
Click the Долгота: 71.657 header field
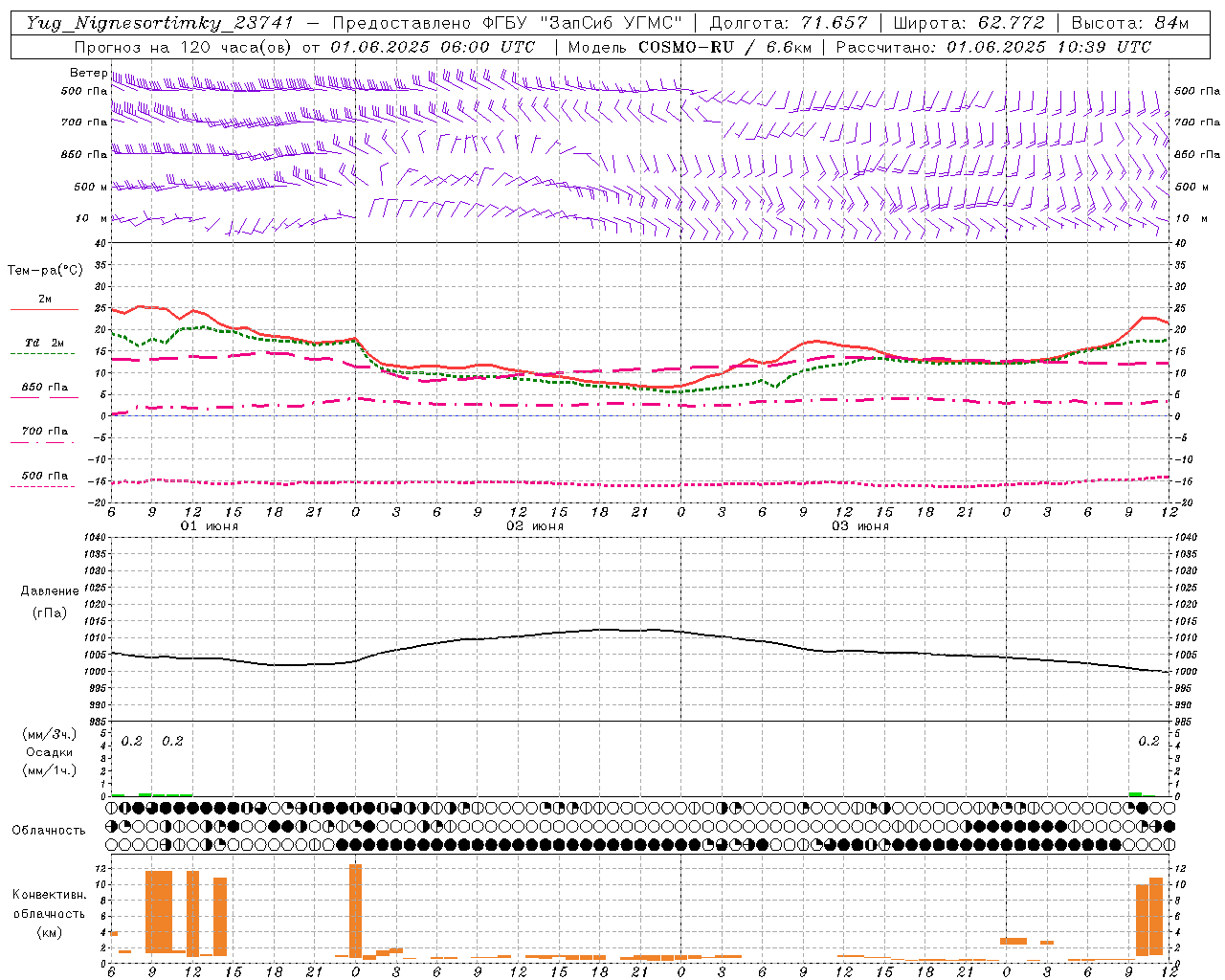(789, 23)
